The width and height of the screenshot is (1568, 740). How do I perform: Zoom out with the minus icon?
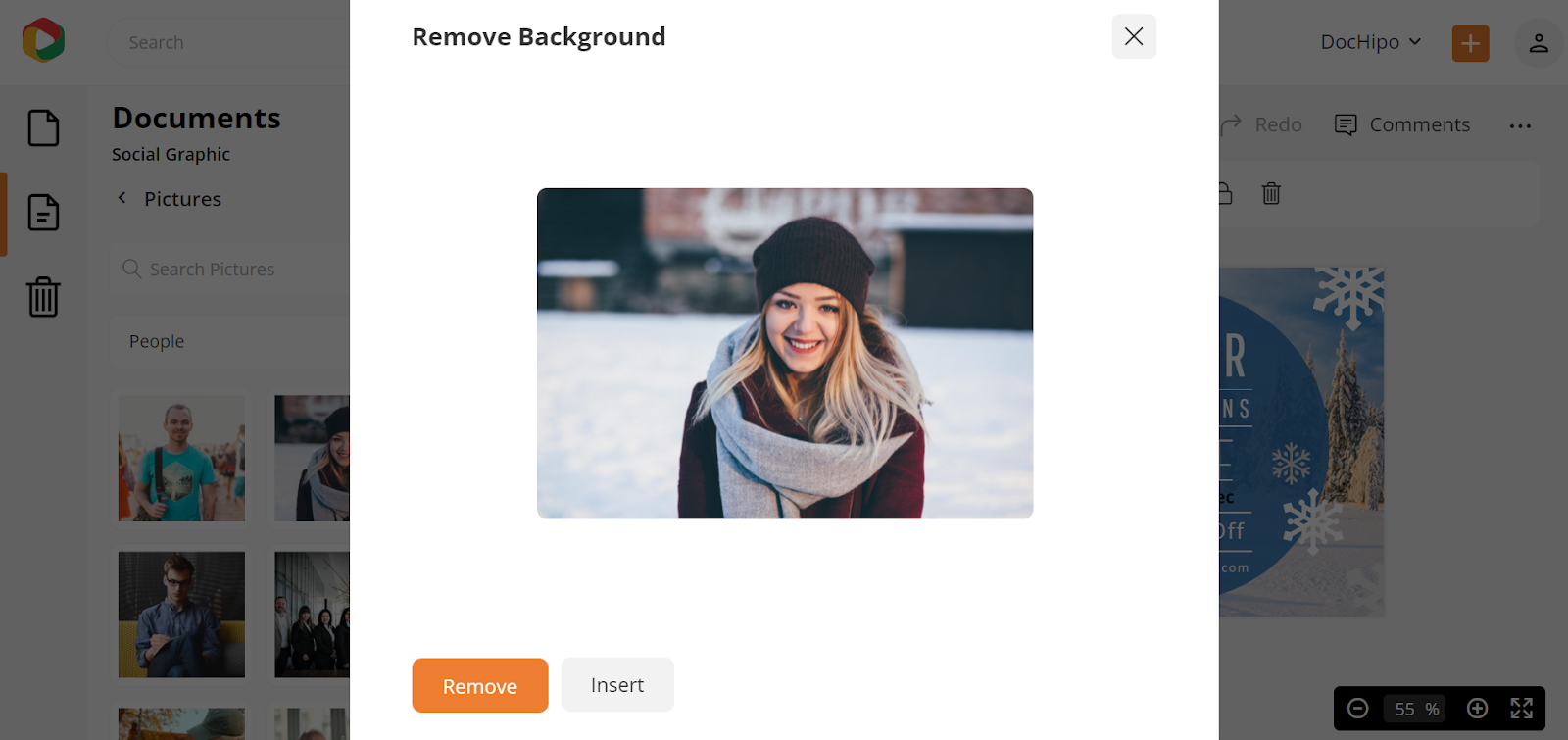click(1357, 708)
